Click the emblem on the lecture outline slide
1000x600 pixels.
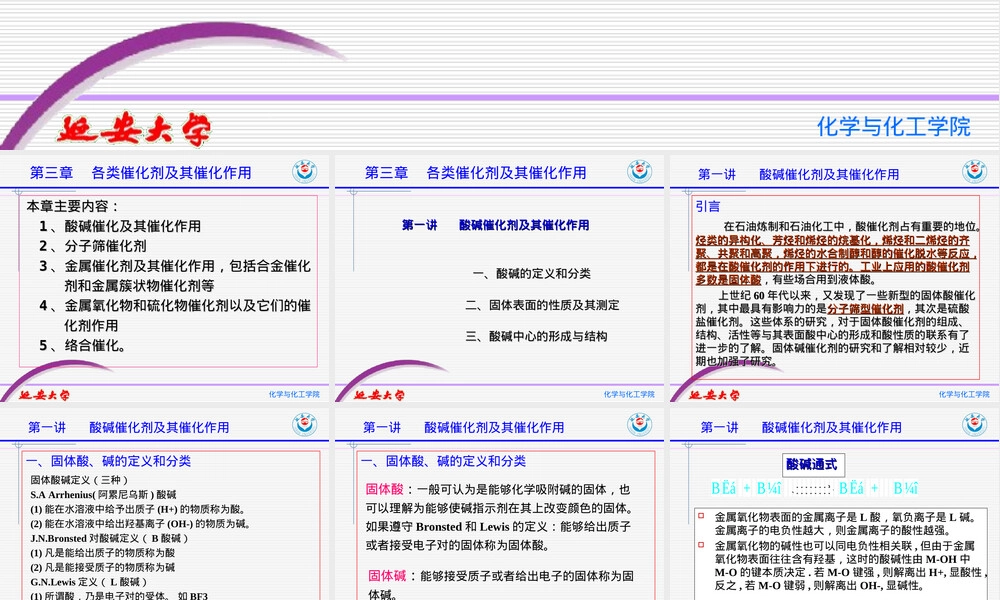(639, 172)
